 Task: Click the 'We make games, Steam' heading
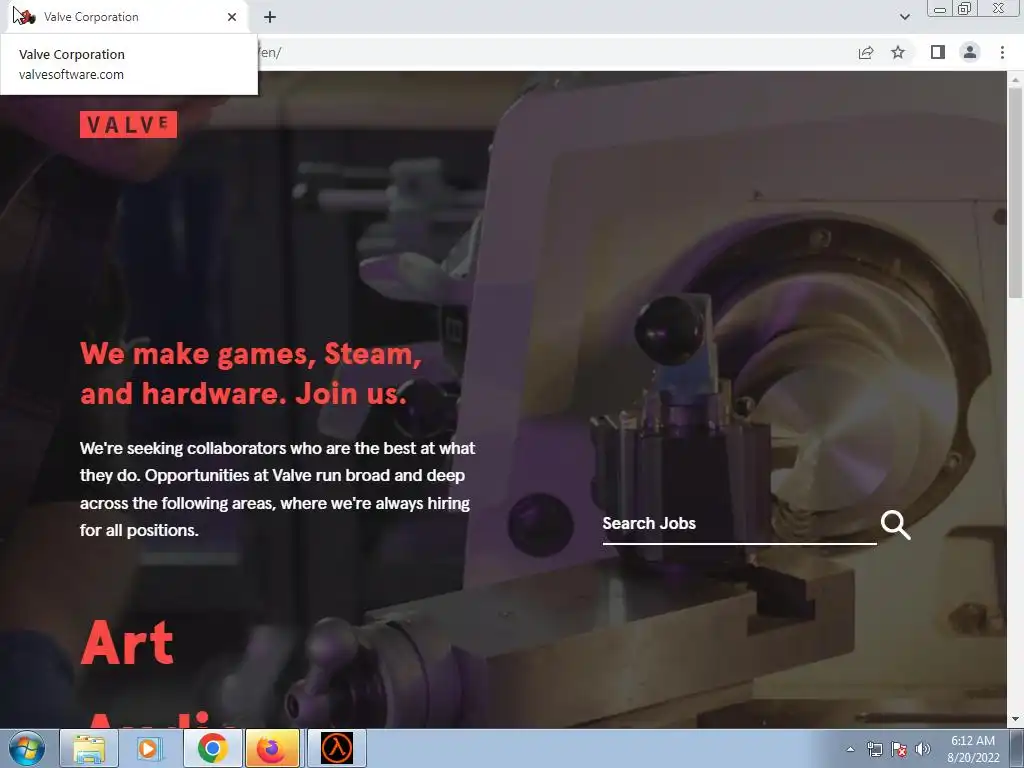[251, 374]
